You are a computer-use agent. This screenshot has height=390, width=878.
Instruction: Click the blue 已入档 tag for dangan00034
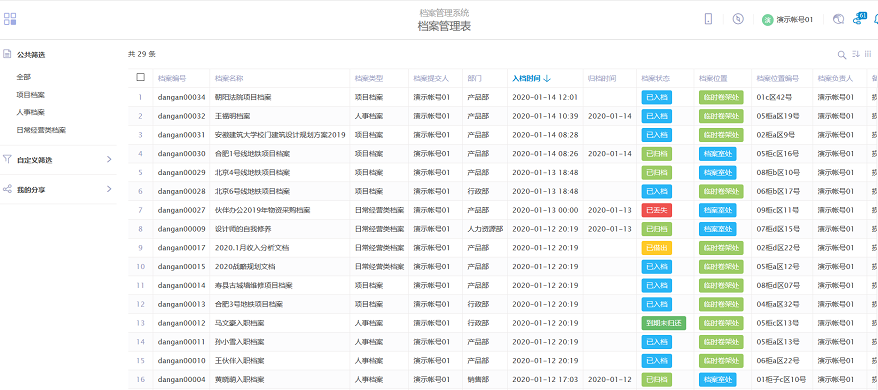pyautogui.click(x=657, y=97)
